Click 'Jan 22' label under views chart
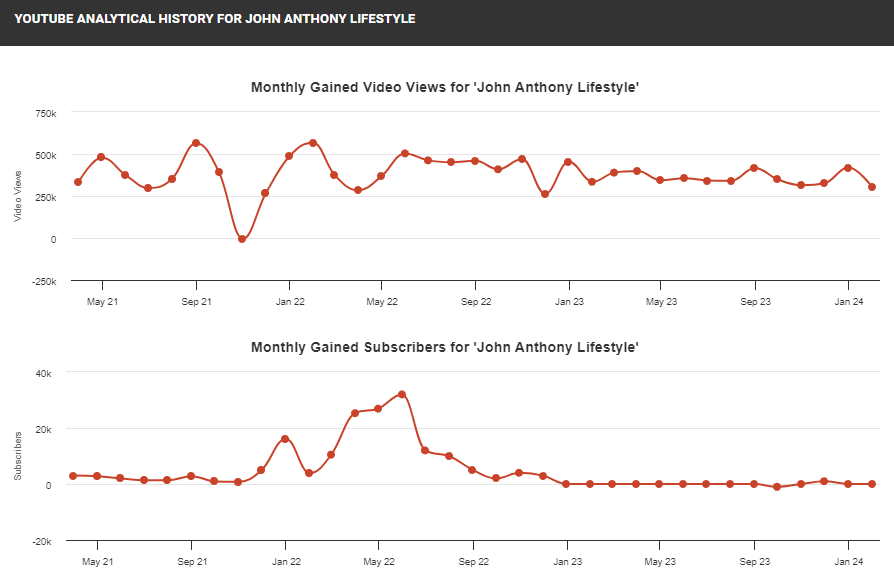 click(290, 302)
